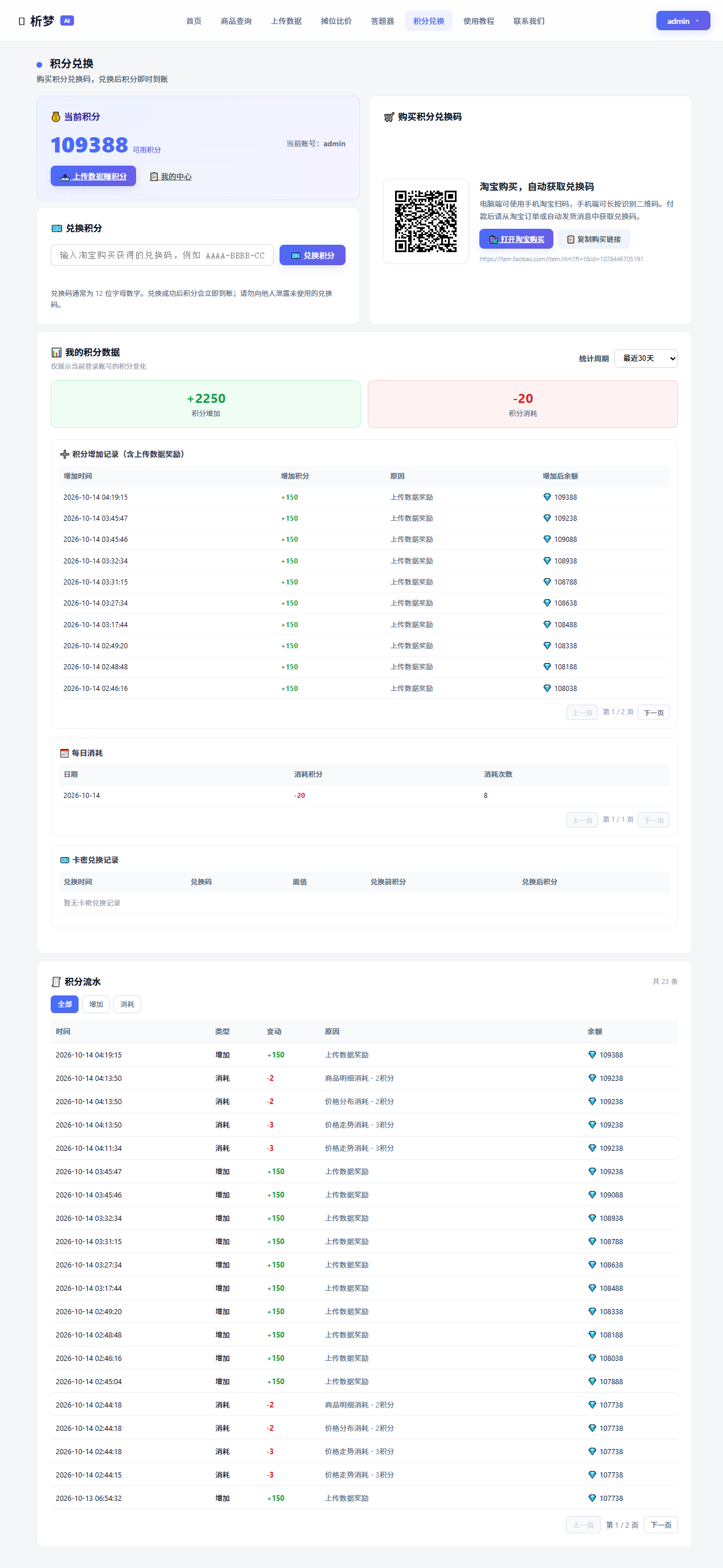
Task: Click the card icon beside 卡密兑换记录
Action: coord(64,860)
